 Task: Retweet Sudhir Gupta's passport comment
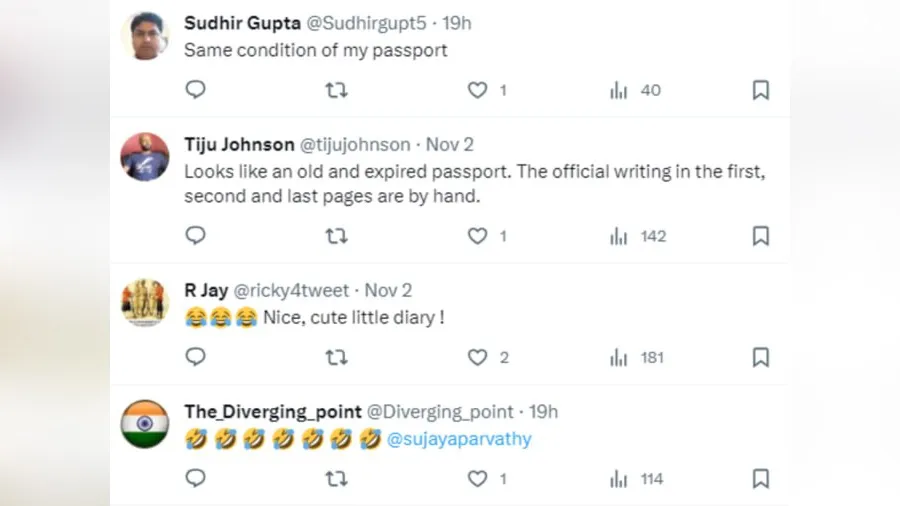click(337, 90)
